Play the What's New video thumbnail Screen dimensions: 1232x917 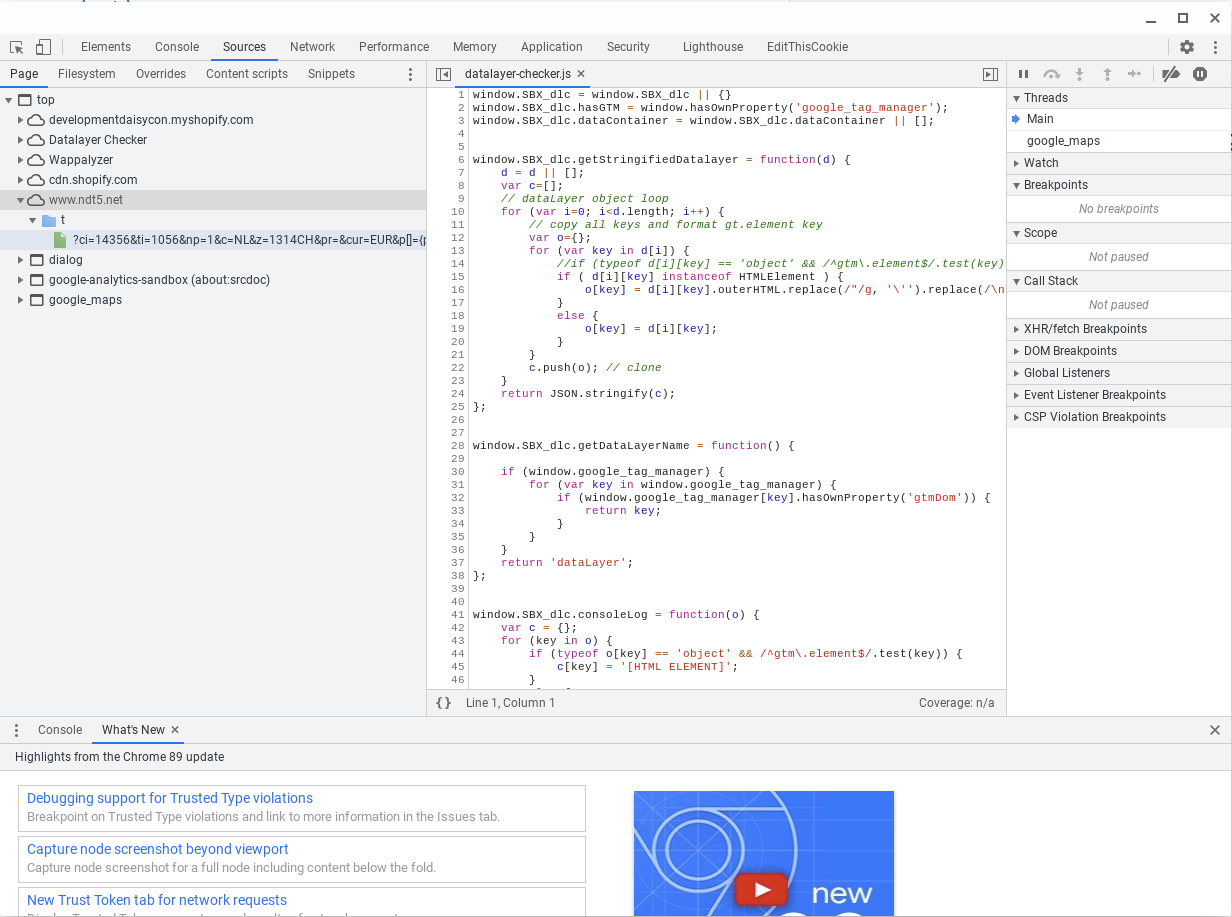pos(763,888)
